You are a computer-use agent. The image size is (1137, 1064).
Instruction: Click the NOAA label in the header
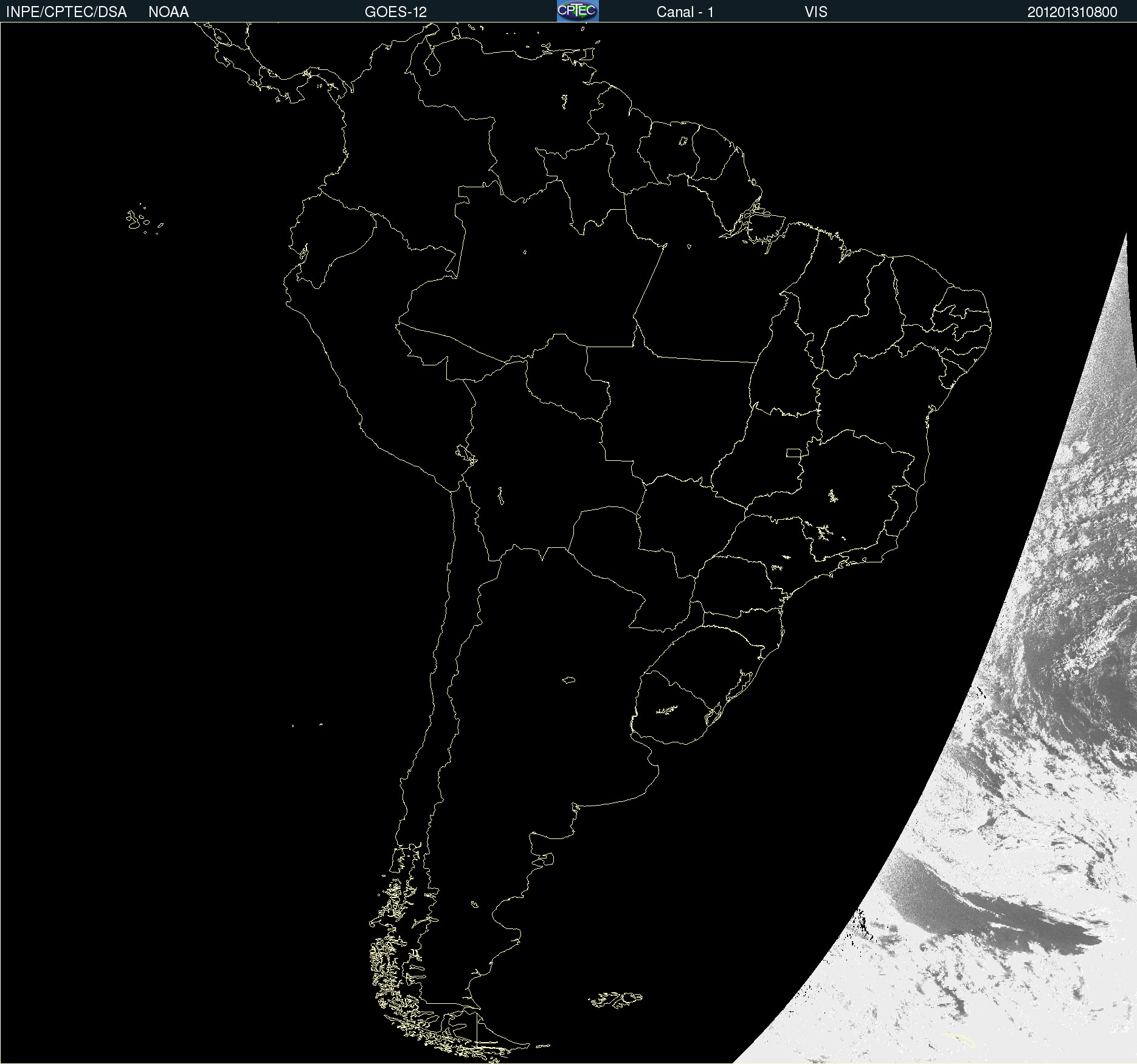[168, 12]
